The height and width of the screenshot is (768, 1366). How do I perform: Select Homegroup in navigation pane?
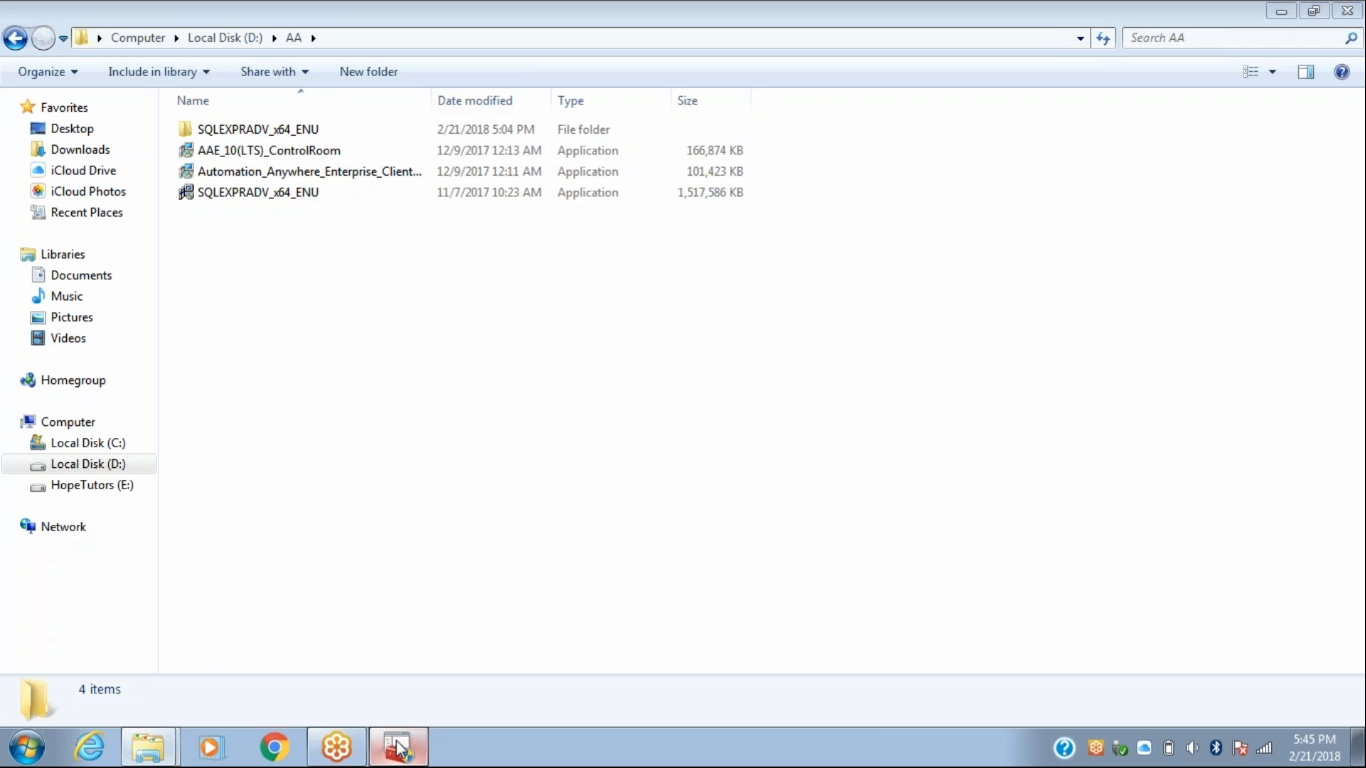(x=72, y=381)
